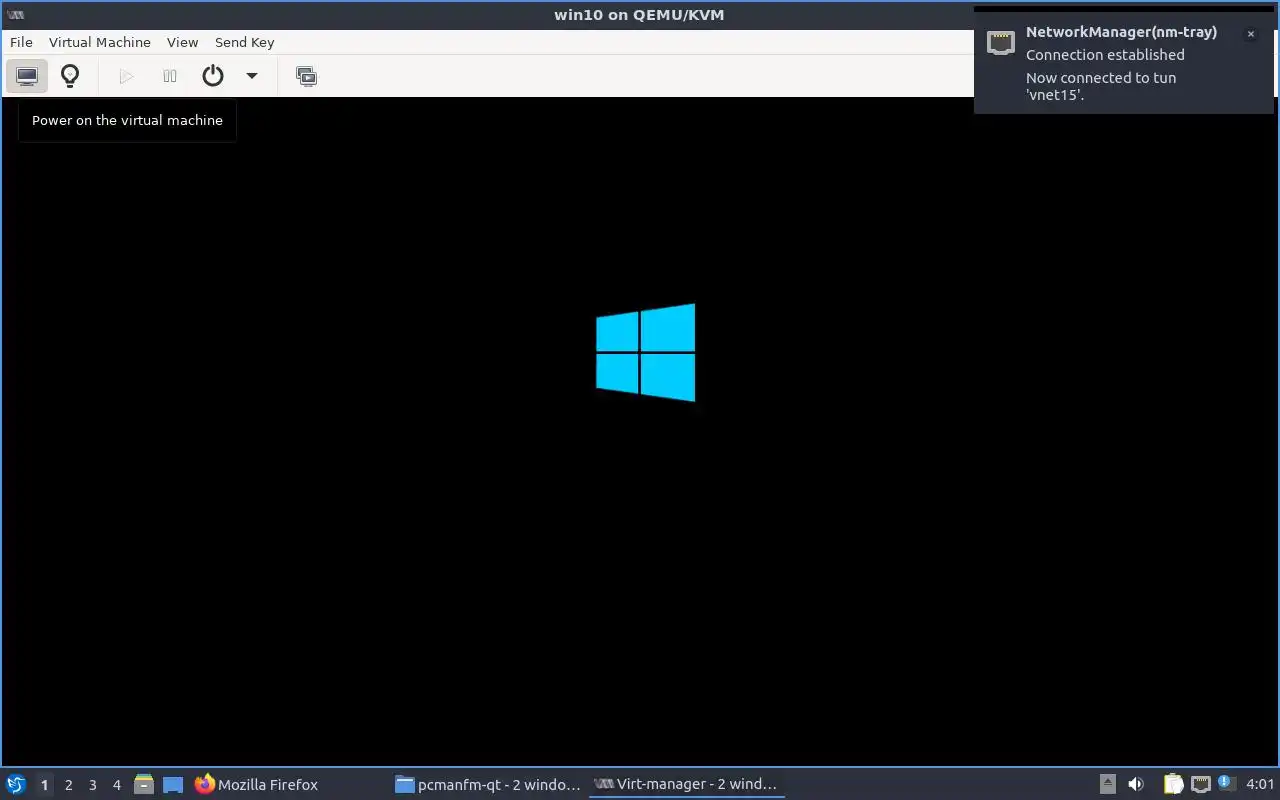Switch to pcmanfm-qt taskbar group
Screen dimensions: 1280x800
488,784
